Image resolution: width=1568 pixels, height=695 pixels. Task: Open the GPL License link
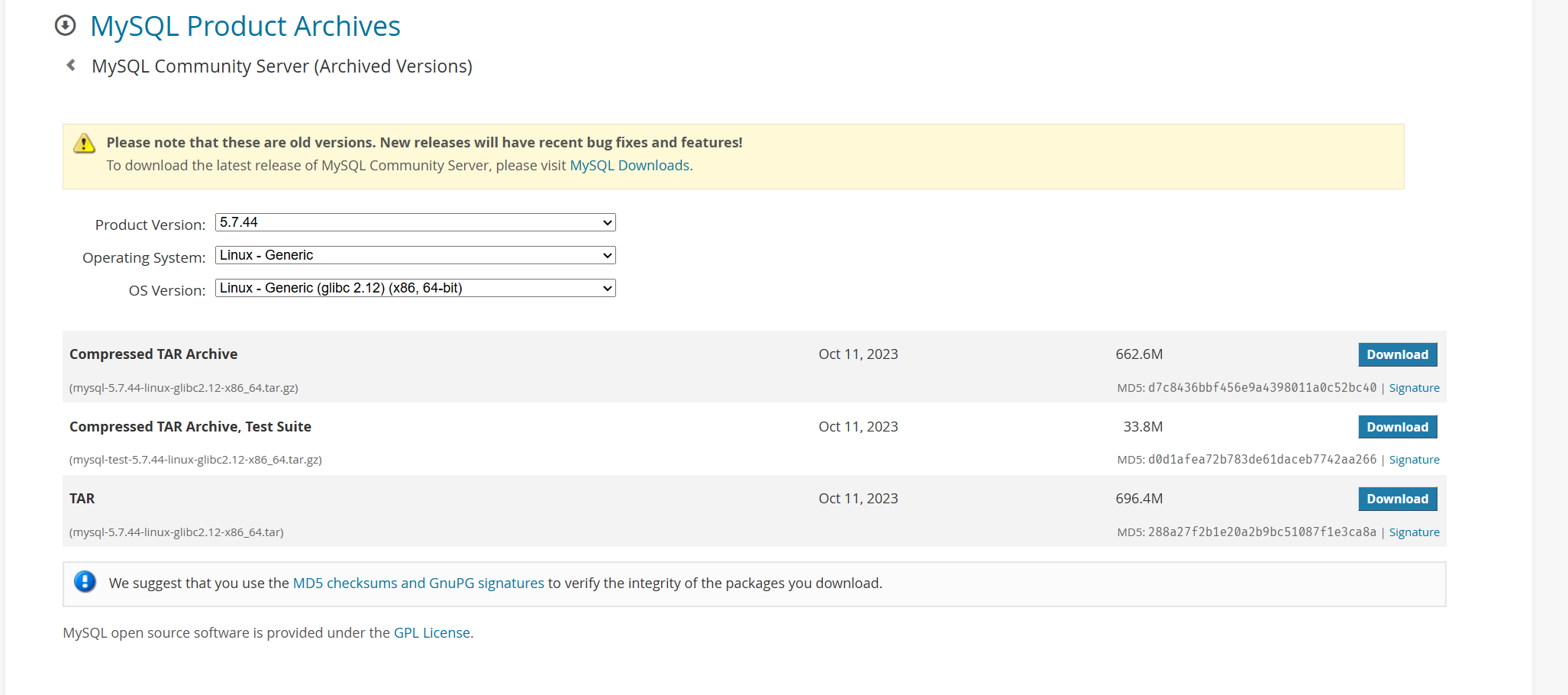(431, 633)
